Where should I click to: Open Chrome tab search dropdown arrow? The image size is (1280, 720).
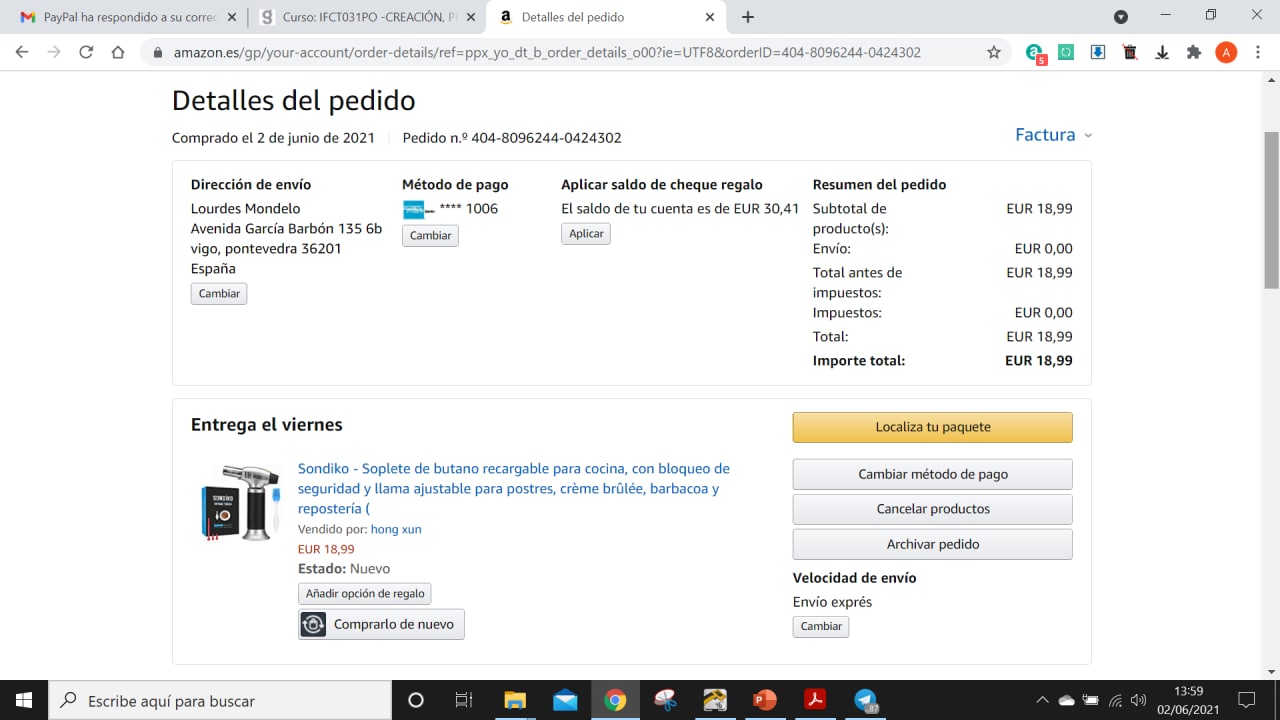click(x=1121, y=17)
